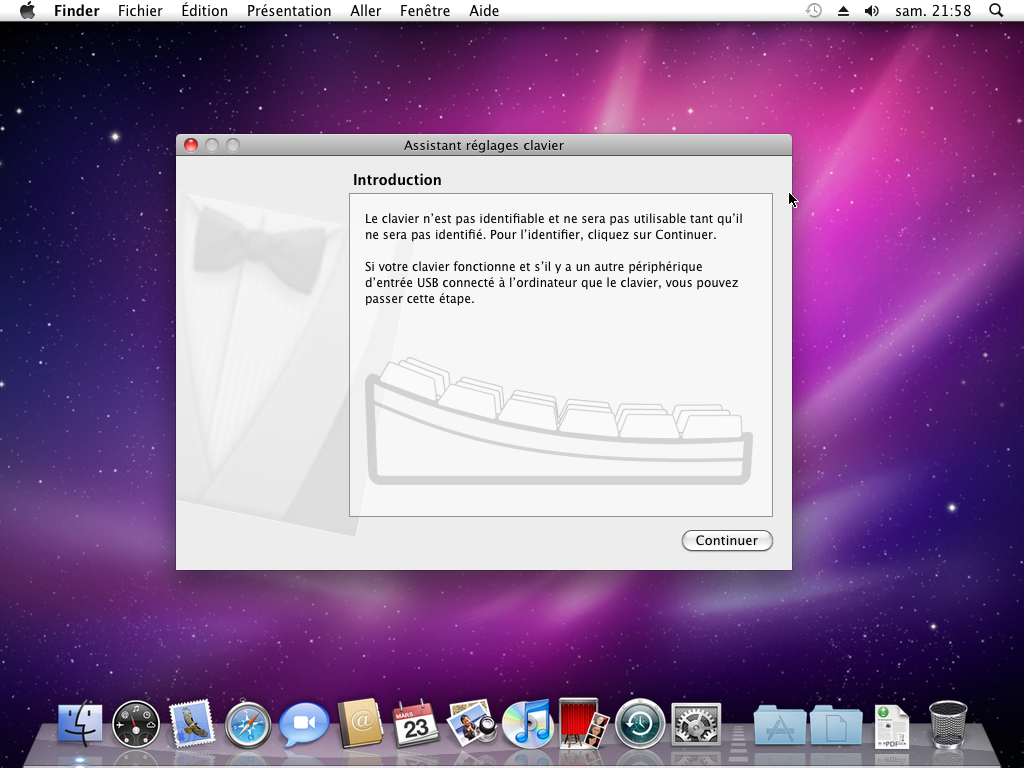Launch iChat from the Dock
Screen dimensions: 1024x768
point(304,723)
